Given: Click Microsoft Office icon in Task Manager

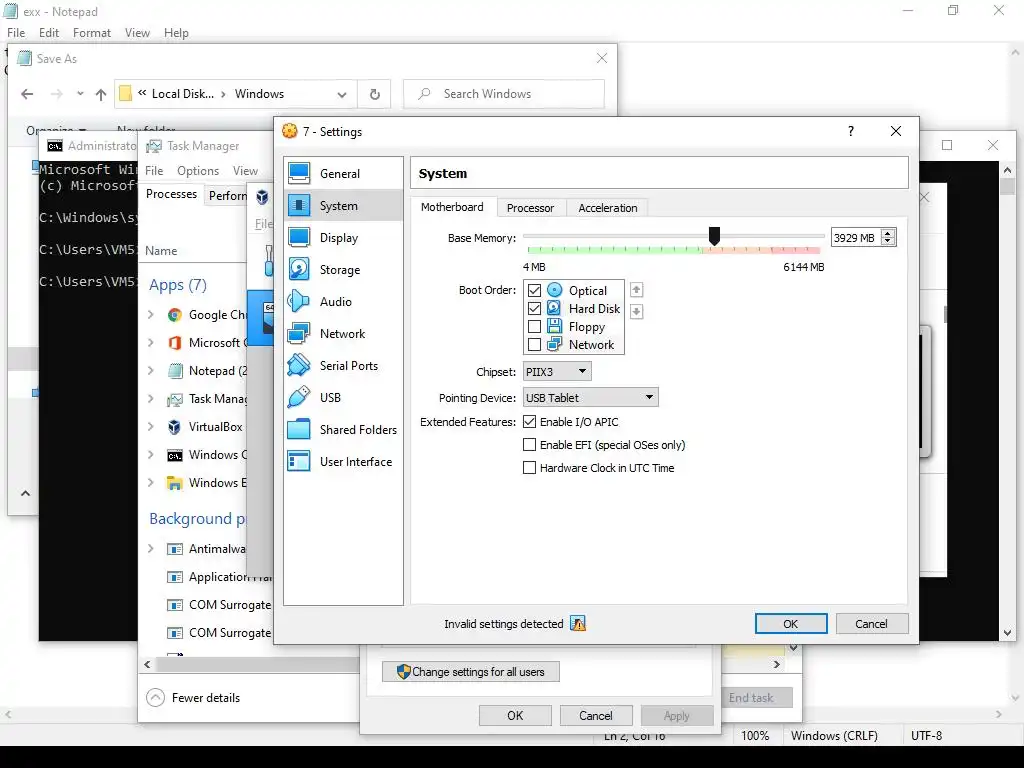Looking at the screenshot, I should pyautogui.click(x=174, y=343).
